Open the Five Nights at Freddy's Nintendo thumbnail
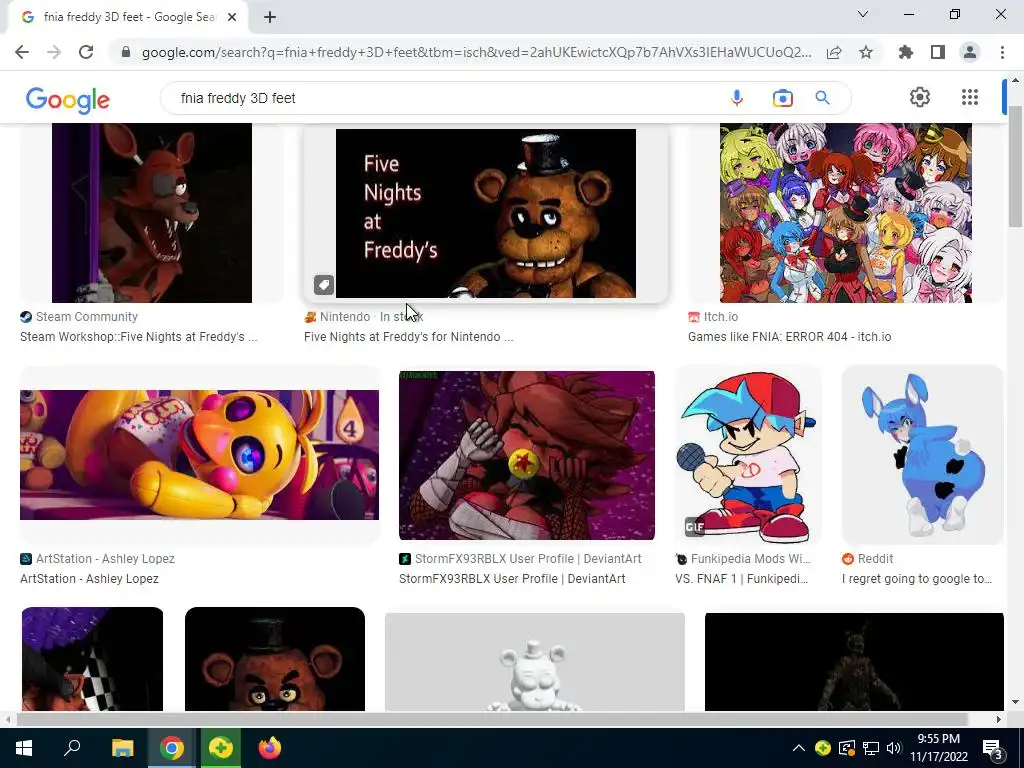Image resolution: width=1024 pixels, height=768 pixels. pos(486,213)
